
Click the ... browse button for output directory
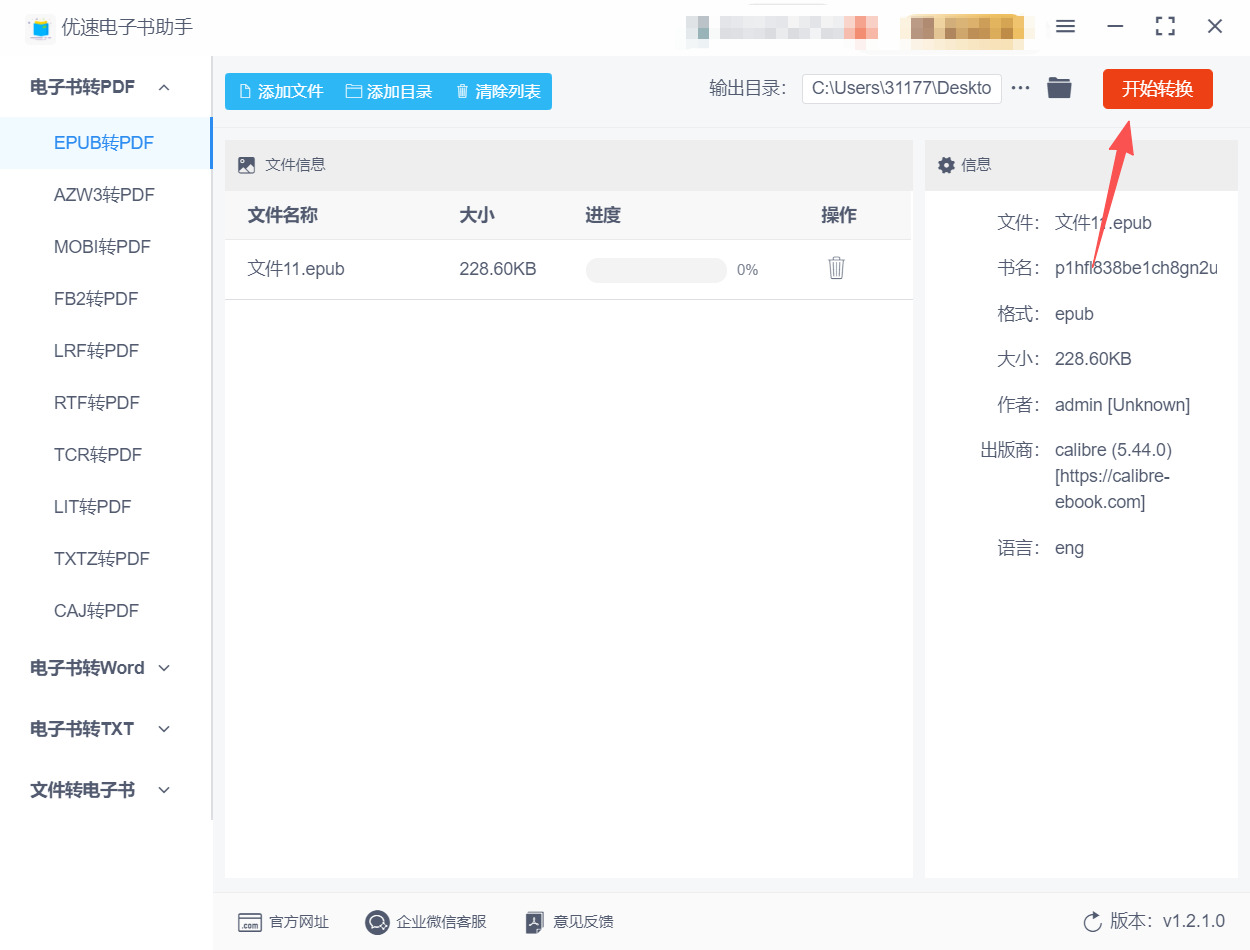(1020, 87)
